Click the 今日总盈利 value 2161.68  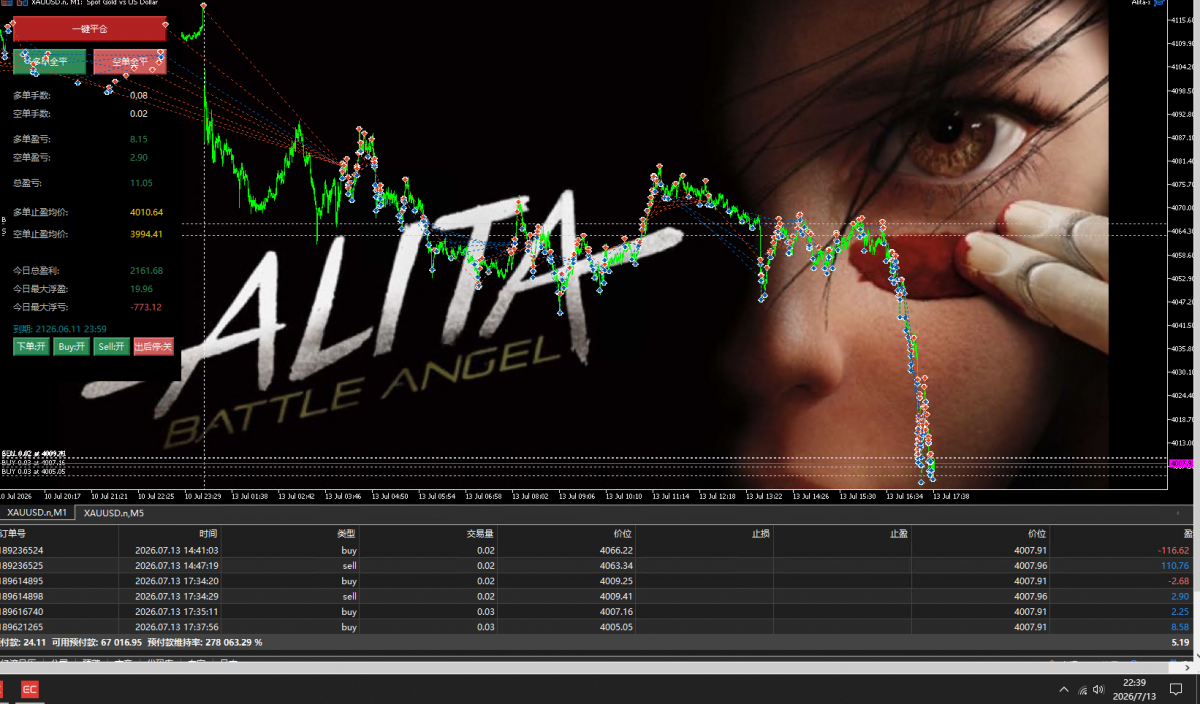[146, 271]
